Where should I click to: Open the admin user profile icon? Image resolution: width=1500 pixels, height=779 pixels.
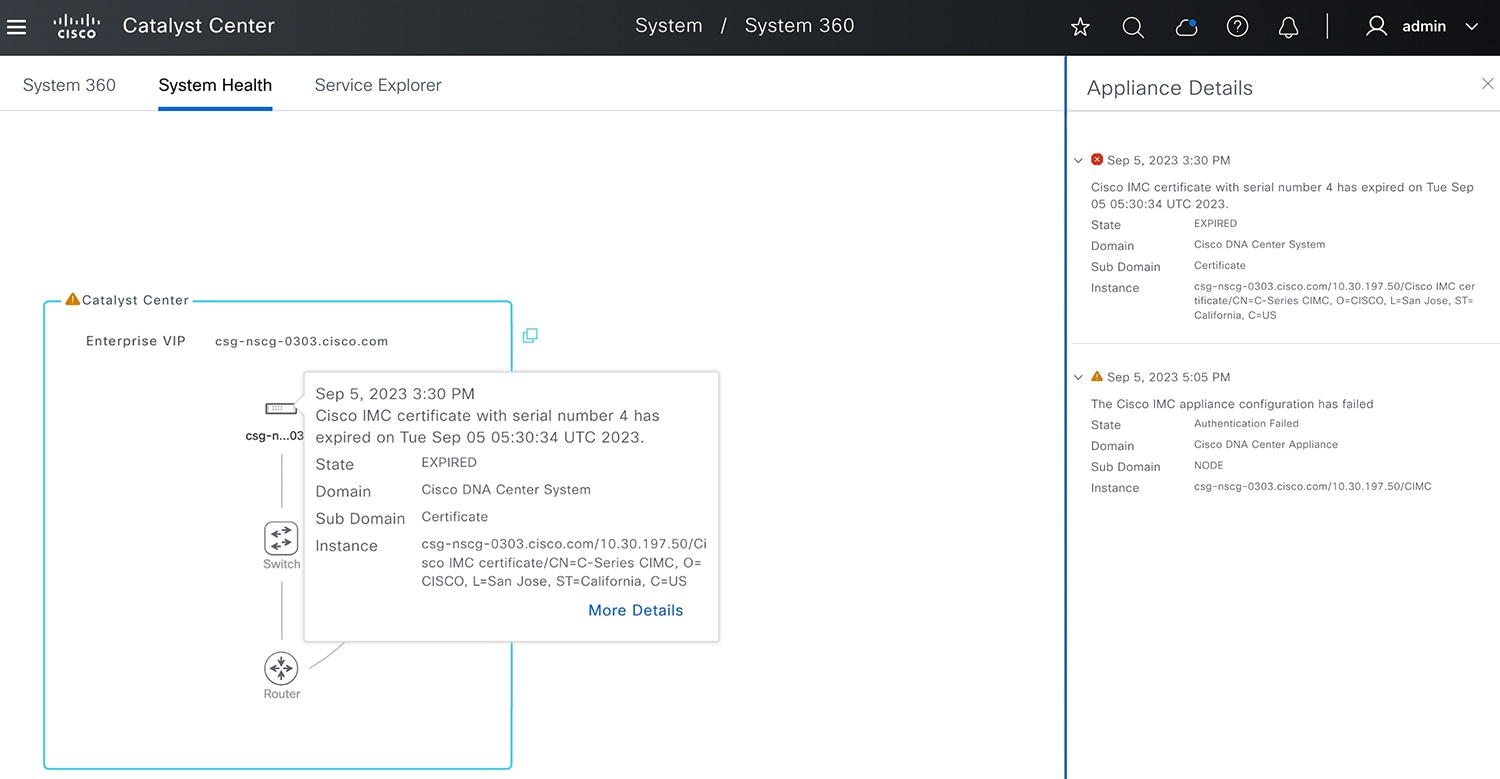[1377, 27]
